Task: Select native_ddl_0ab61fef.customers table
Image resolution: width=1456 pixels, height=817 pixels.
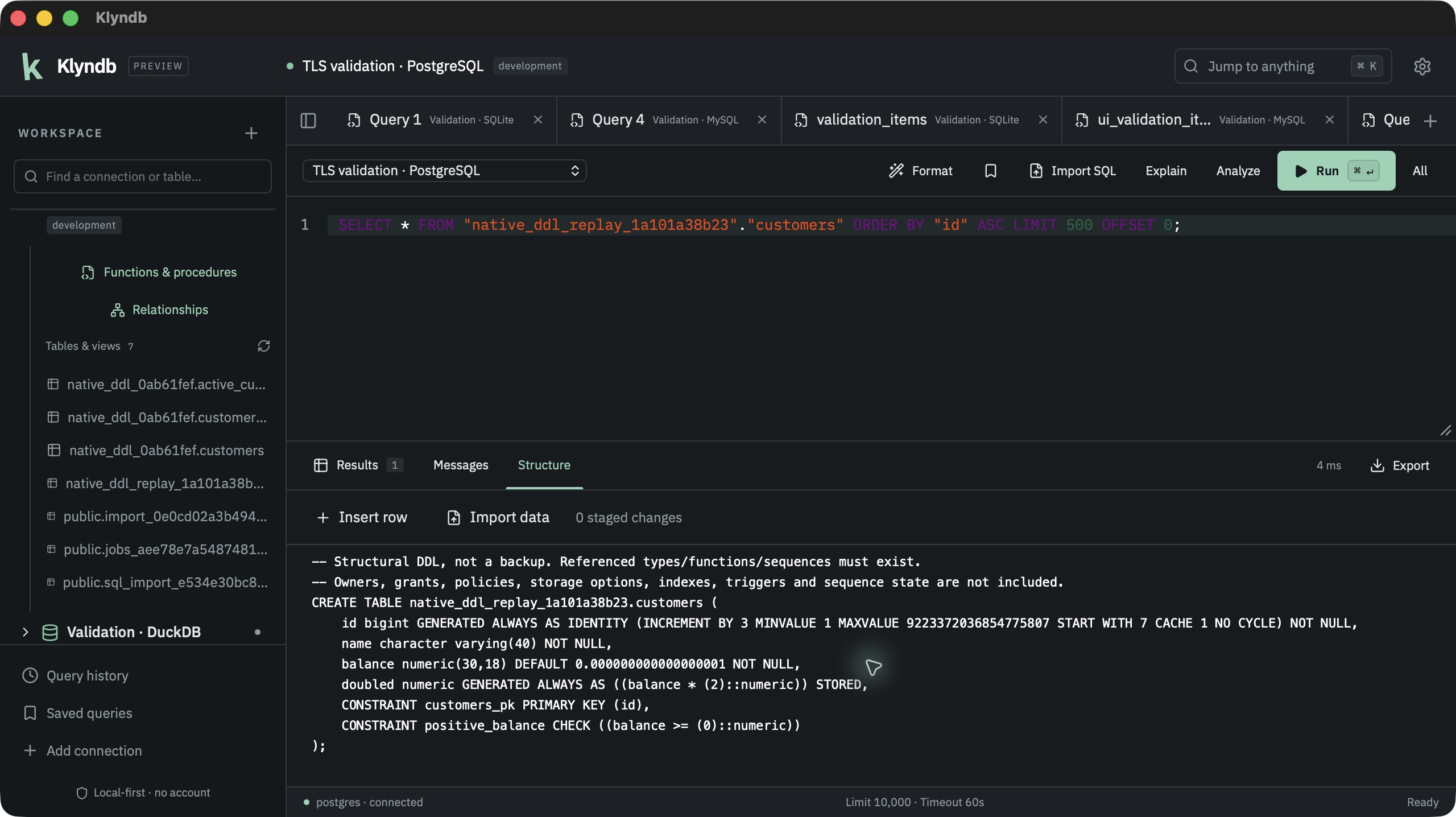Action: pyautogui.click(x=156, y=450)
